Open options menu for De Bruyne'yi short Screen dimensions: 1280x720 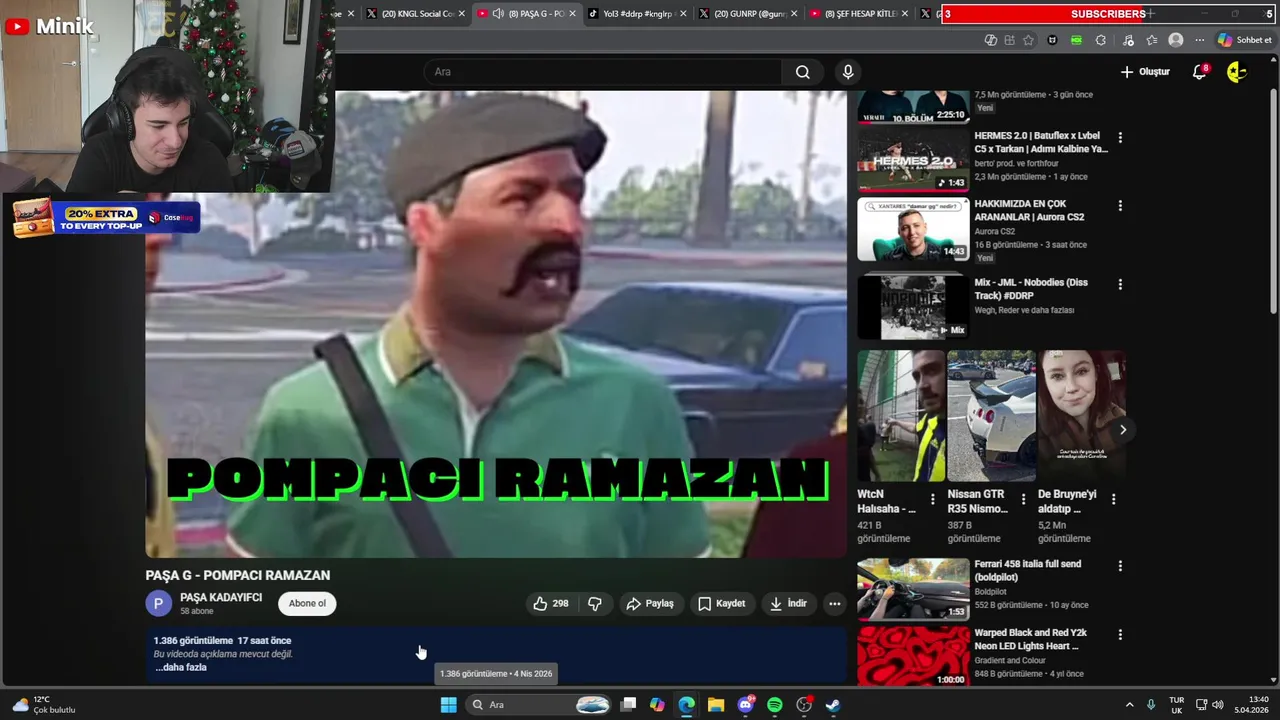click(x=1113, y=499)
